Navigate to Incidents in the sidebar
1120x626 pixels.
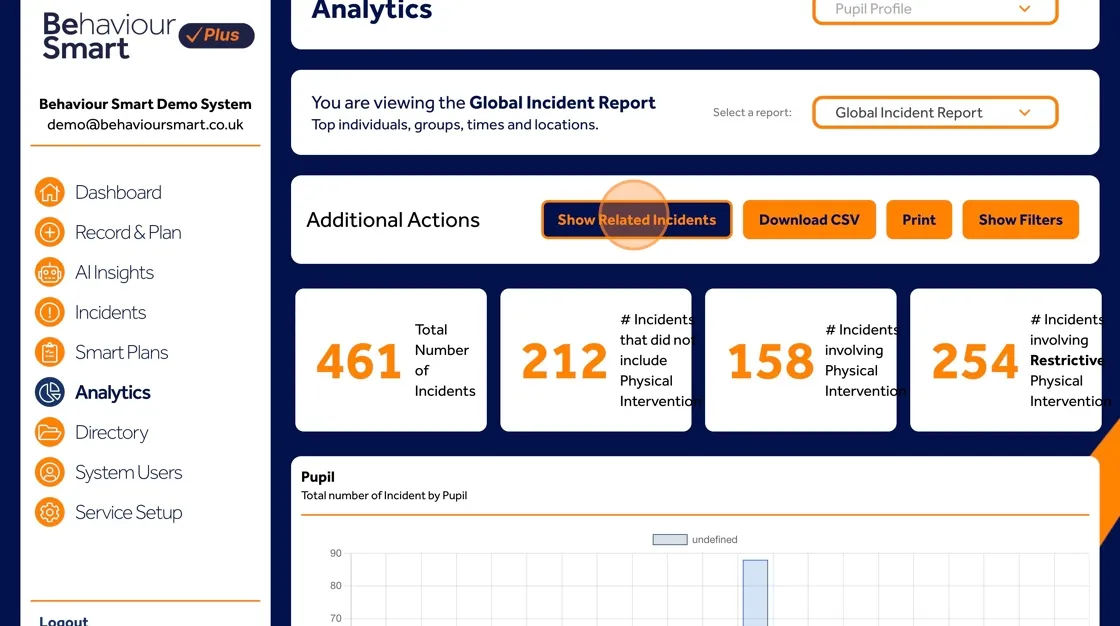click(110, 312)
